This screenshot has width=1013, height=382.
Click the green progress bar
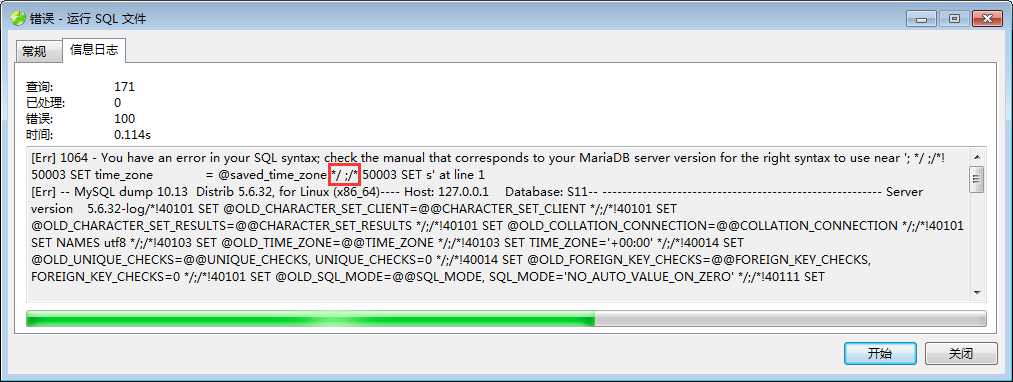[x=506, y=319]
